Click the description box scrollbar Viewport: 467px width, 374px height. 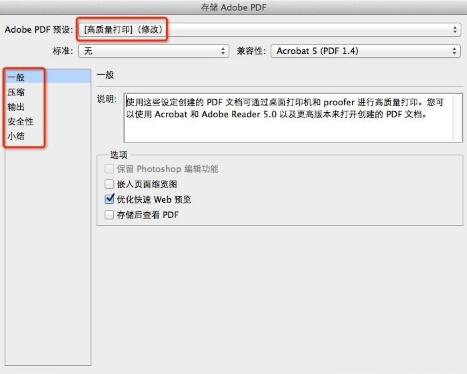457,118
